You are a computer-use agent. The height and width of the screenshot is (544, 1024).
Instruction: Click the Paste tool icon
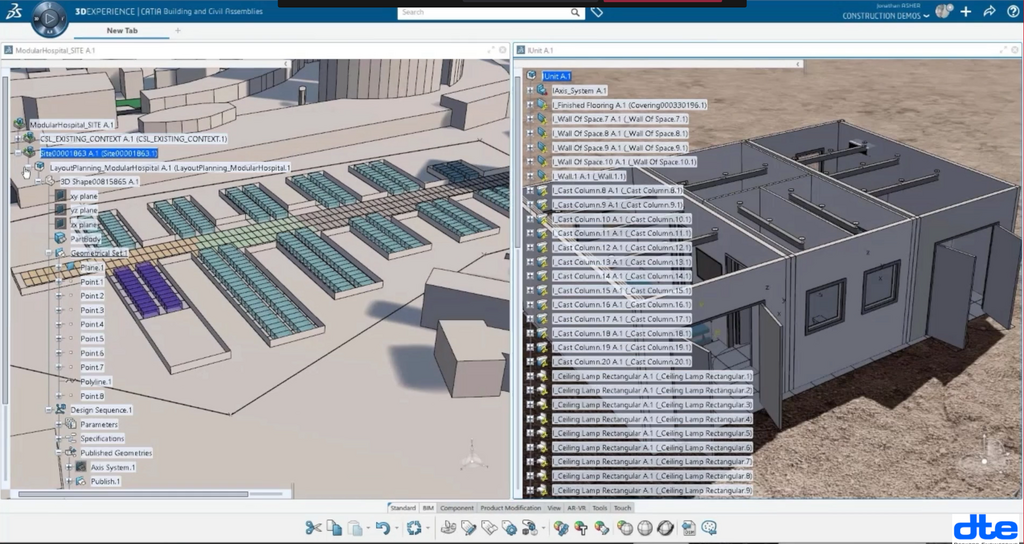(x=355, y=528)
